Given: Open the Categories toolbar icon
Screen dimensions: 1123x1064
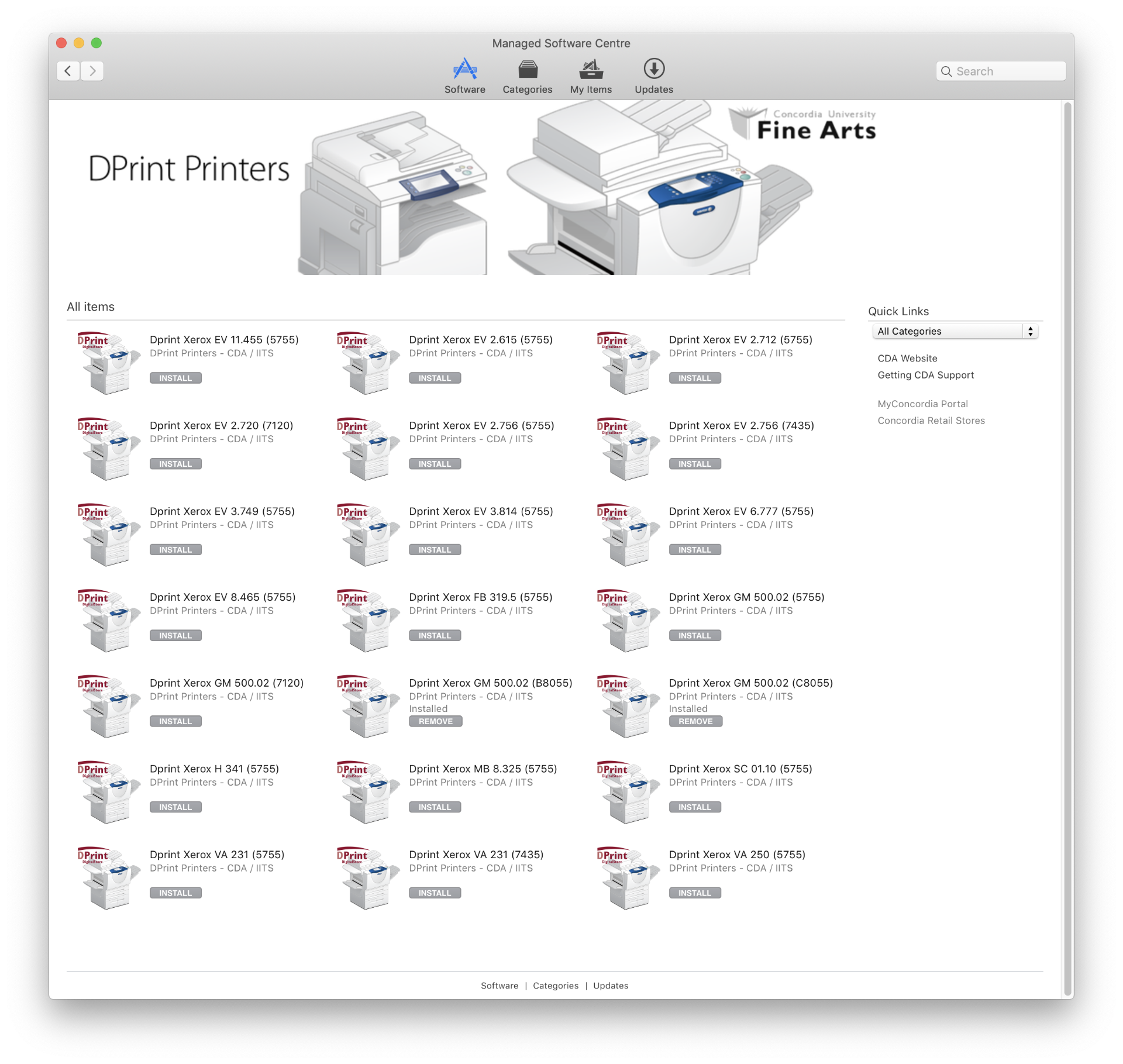Looking at the screenshot, I should click(x=527, y=76).
